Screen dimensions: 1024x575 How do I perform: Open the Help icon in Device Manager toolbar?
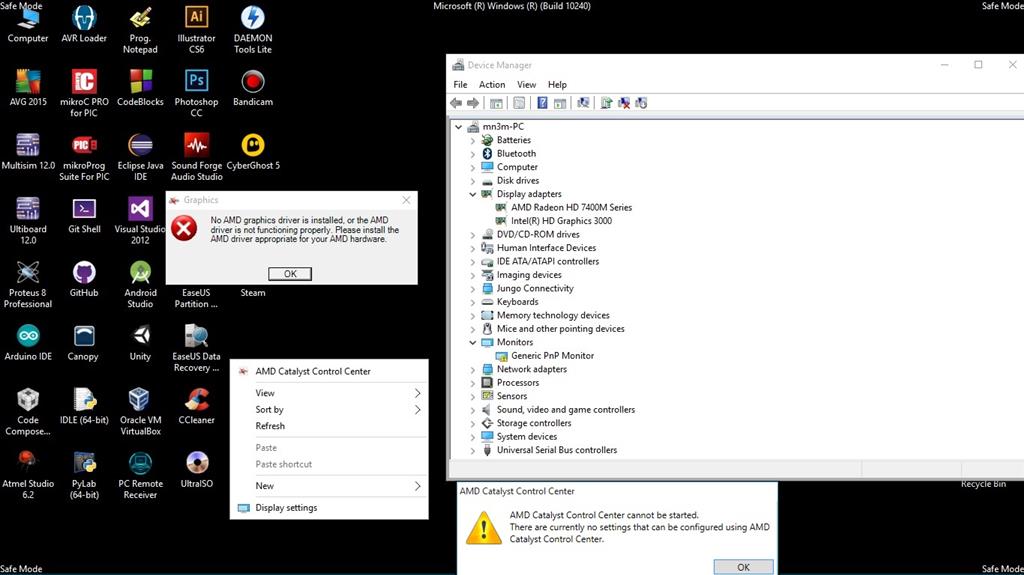click(542, 103)
